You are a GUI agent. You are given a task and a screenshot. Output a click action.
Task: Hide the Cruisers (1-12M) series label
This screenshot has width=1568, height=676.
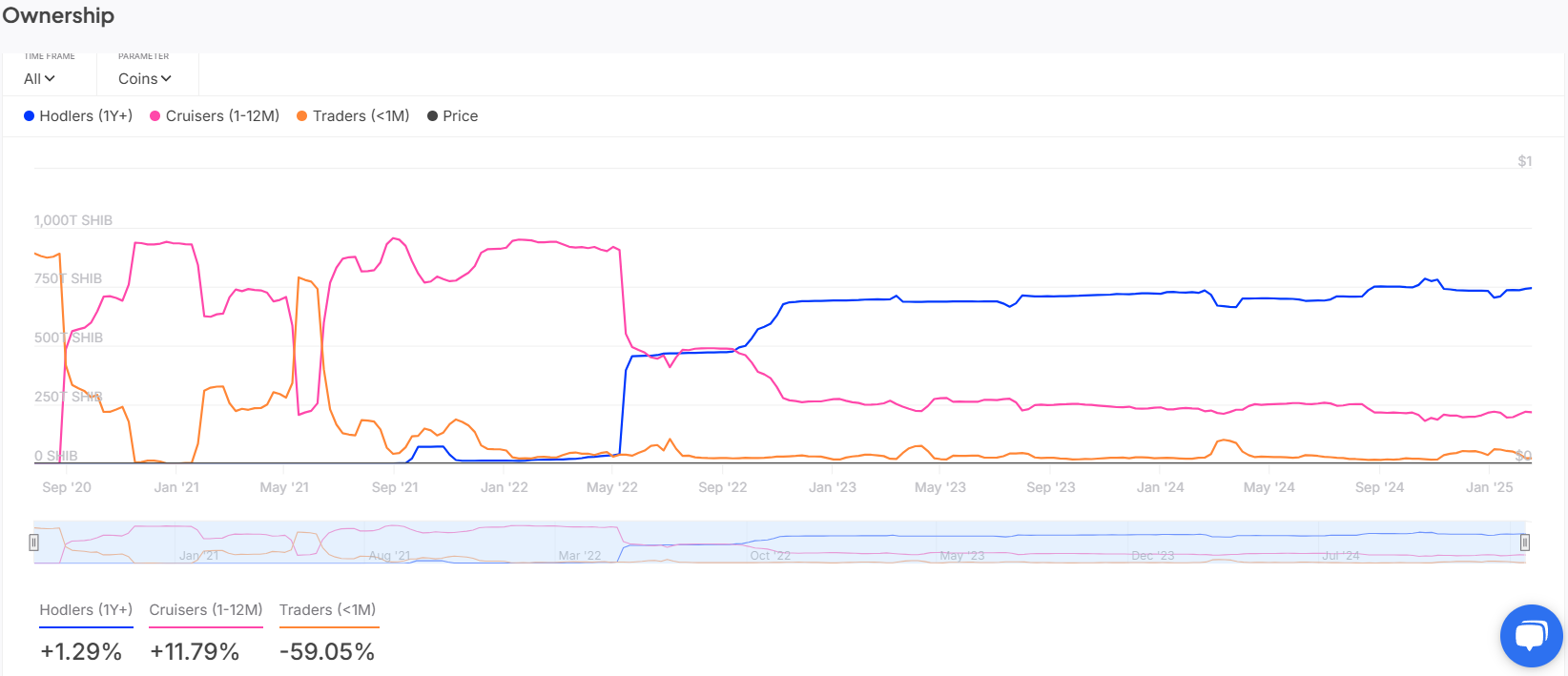tap(222, 116)
